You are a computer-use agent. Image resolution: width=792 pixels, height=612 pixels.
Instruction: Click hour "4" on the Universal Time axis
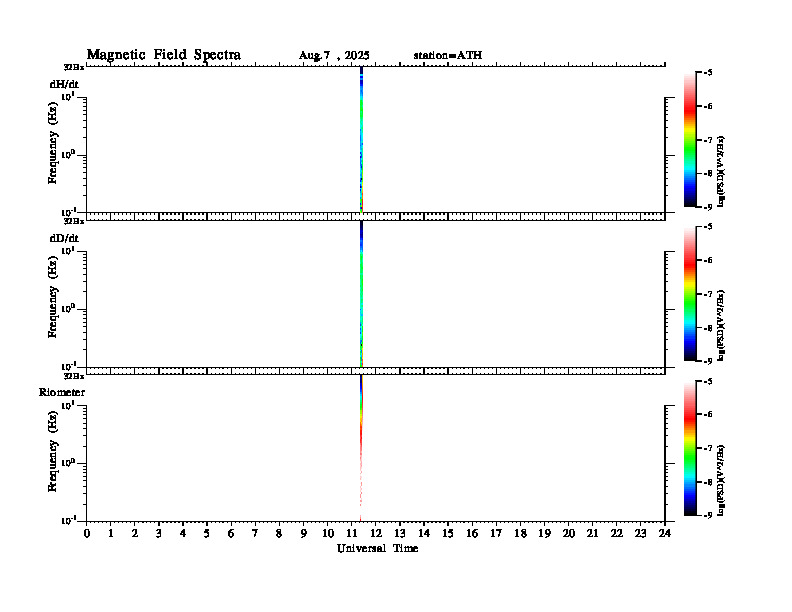183,533
